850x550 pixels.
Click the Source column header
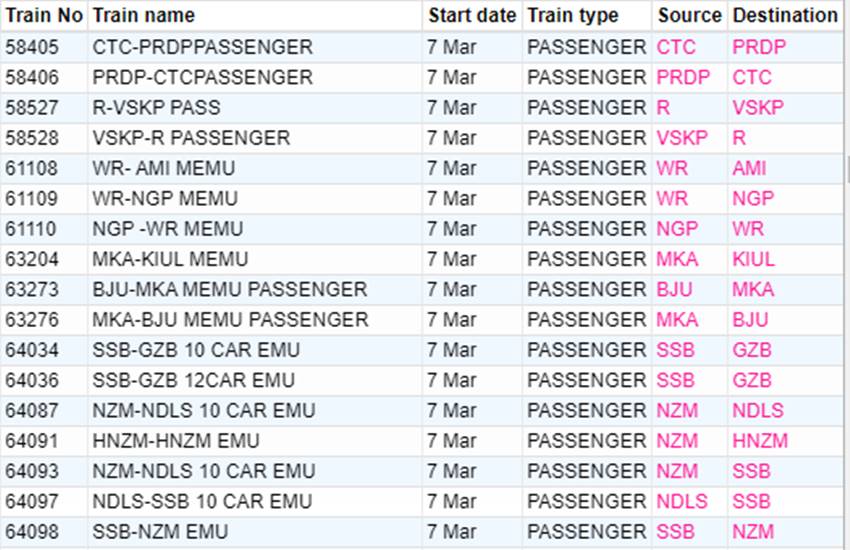click(689, 15)
